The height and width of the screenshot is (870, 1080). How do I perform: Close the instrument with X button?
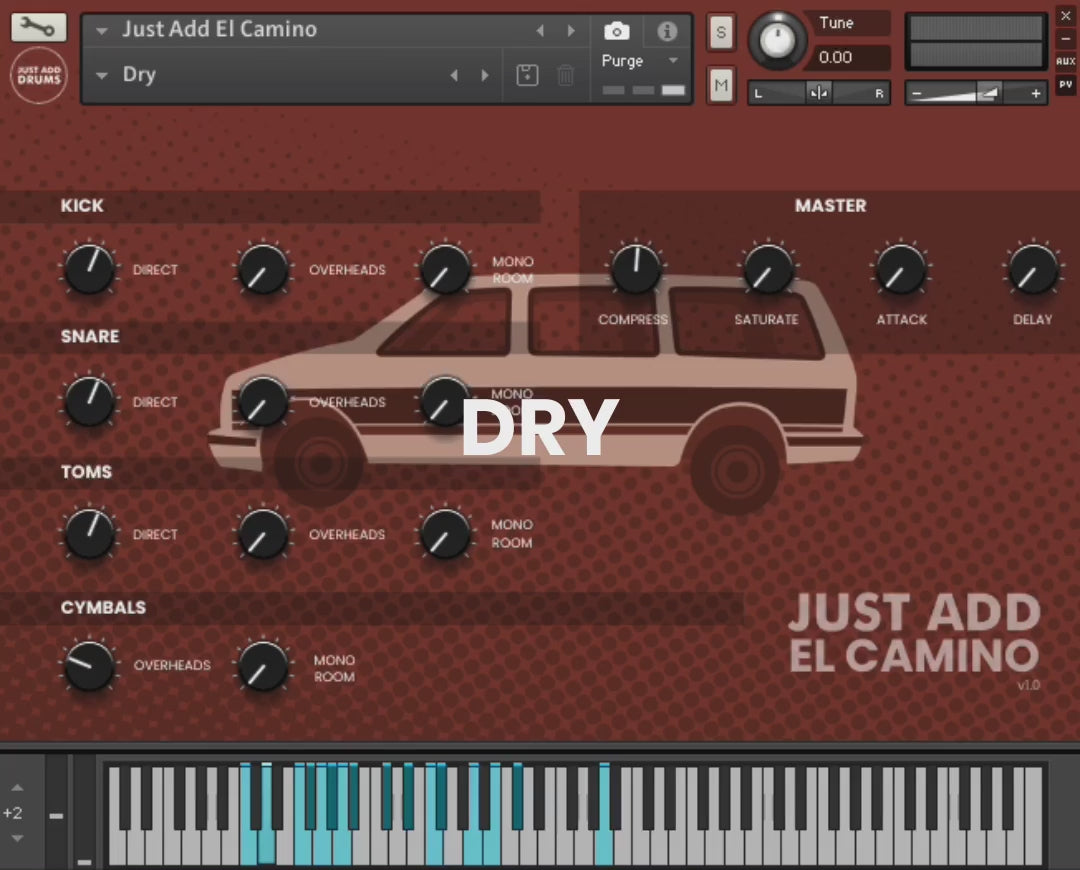point(1066,15)
